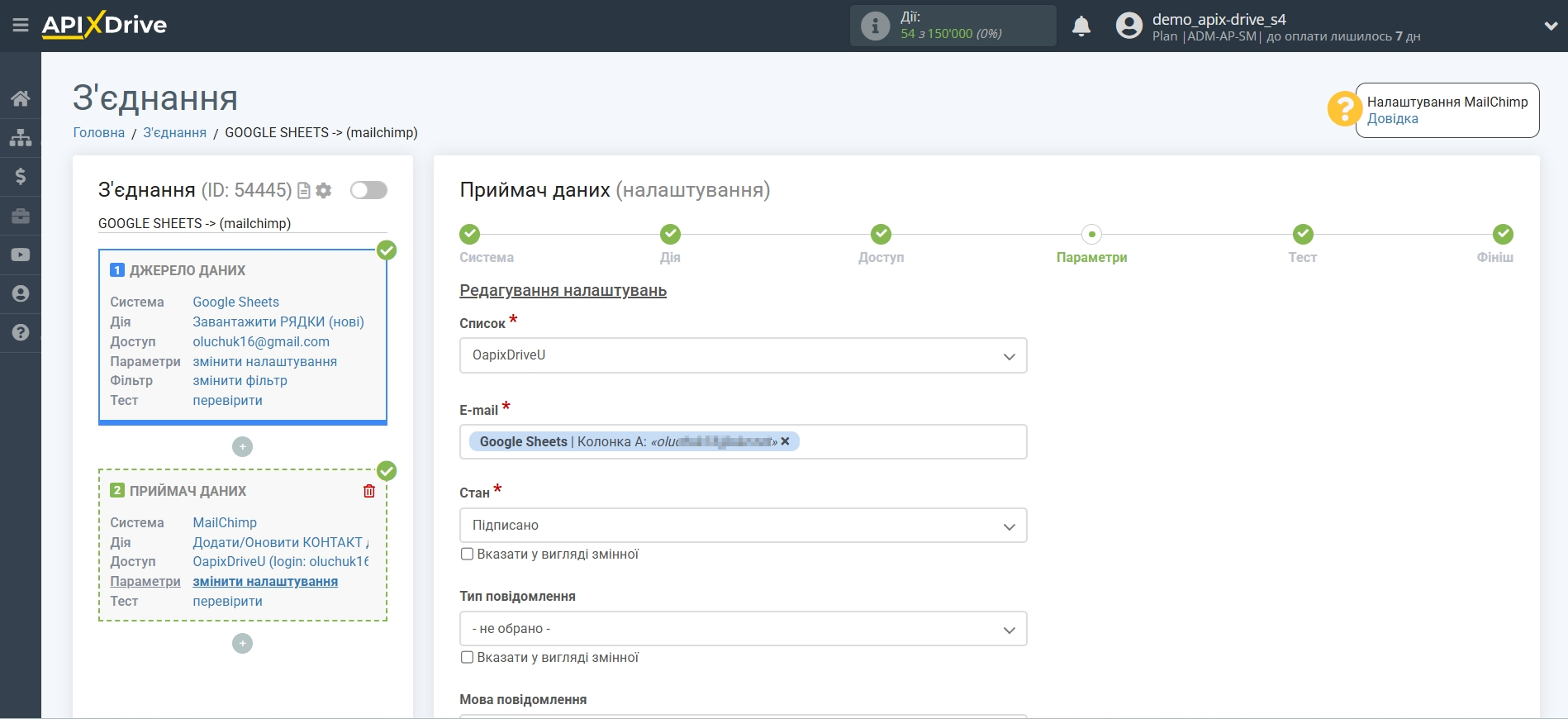Toggle the connection on/off switch

click(368, 190)
